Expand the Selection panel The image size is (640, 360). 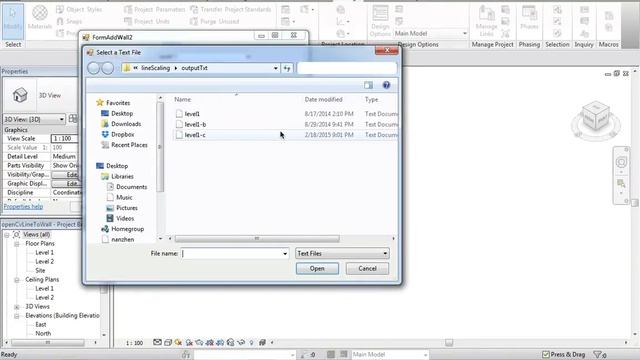click(x=557, y=44)
